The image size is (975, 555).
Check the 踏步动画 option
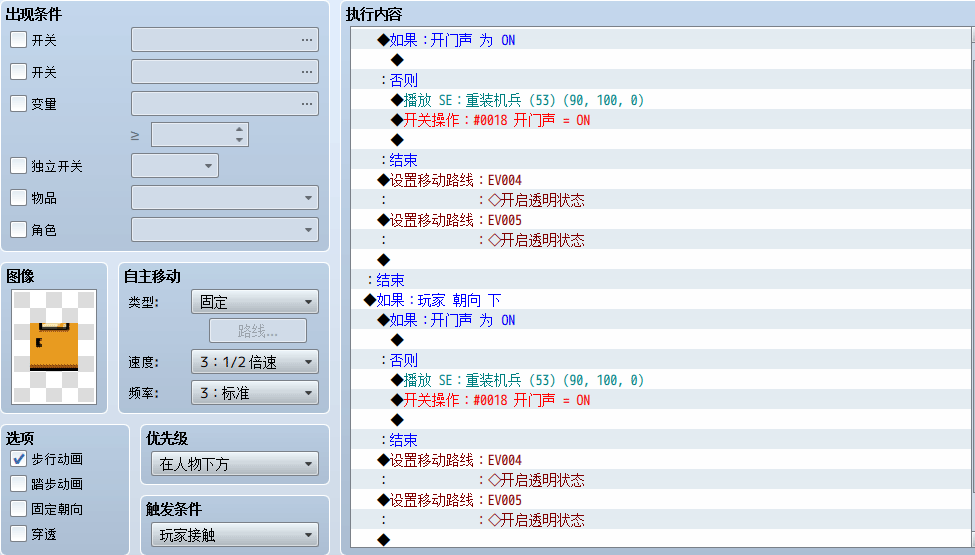[19, 484]
